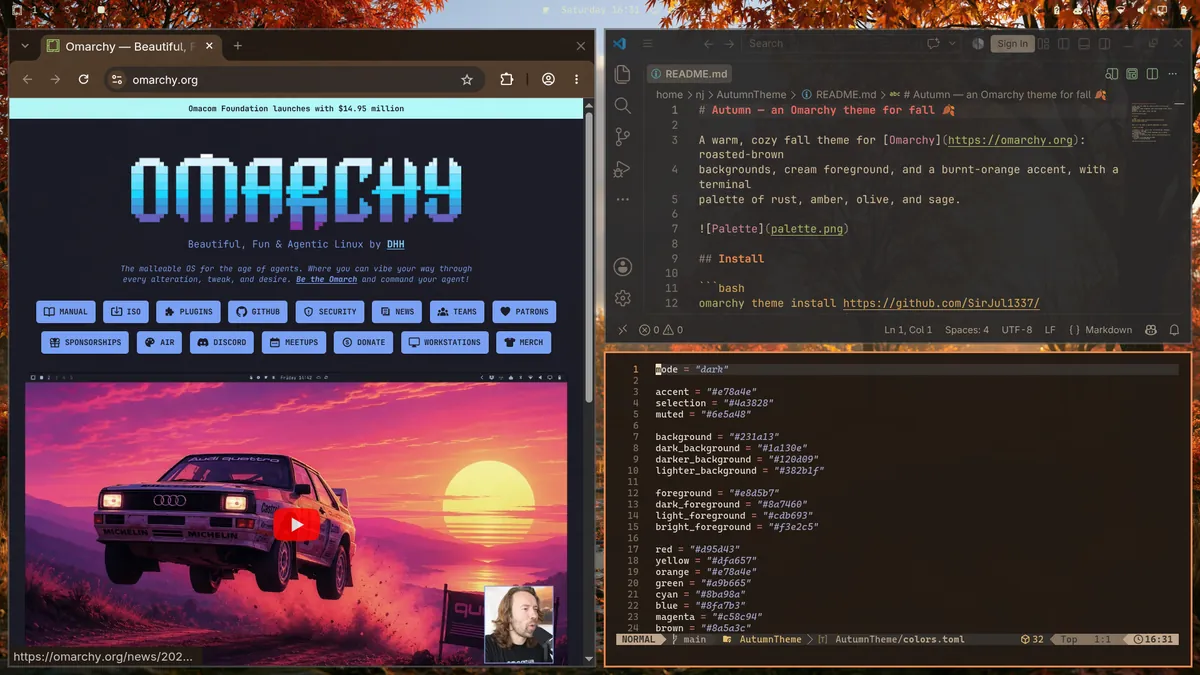Change Spaces: 4 indentation setting
The image size is (1200, 675).
click(x=967, y=329)
